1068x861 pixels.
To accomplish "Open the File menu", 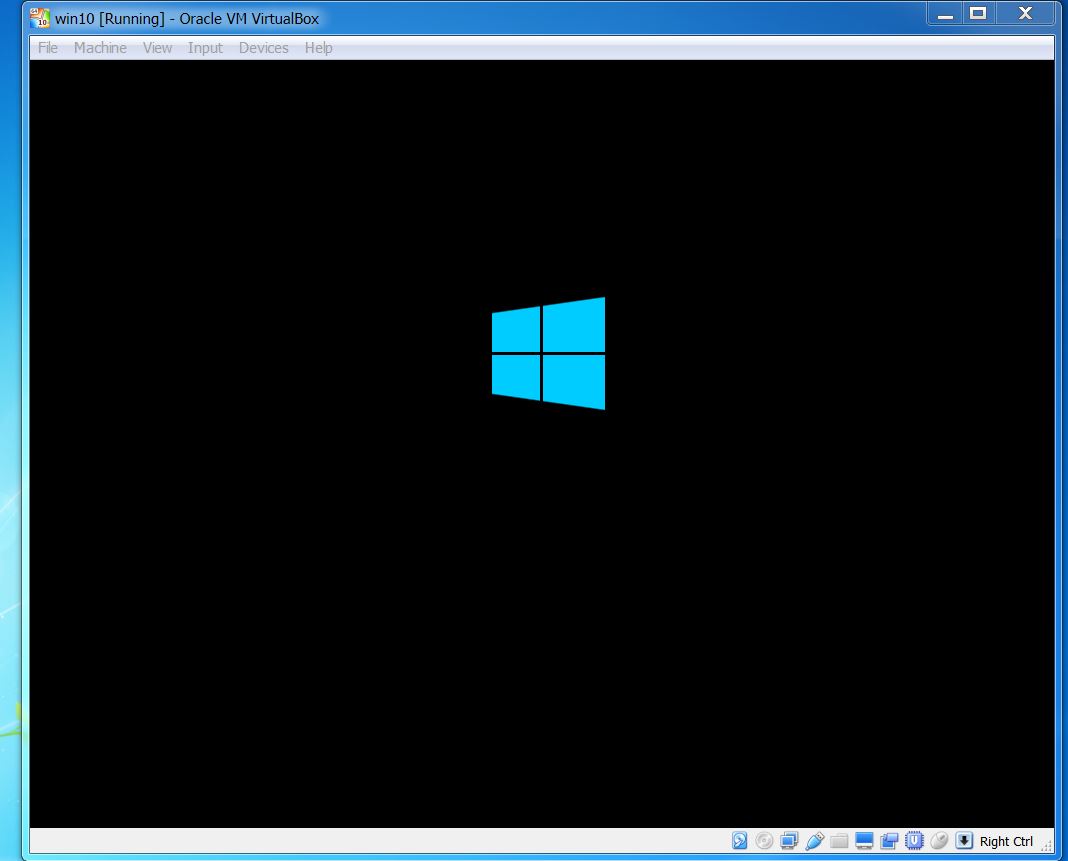I will (48, 48).
